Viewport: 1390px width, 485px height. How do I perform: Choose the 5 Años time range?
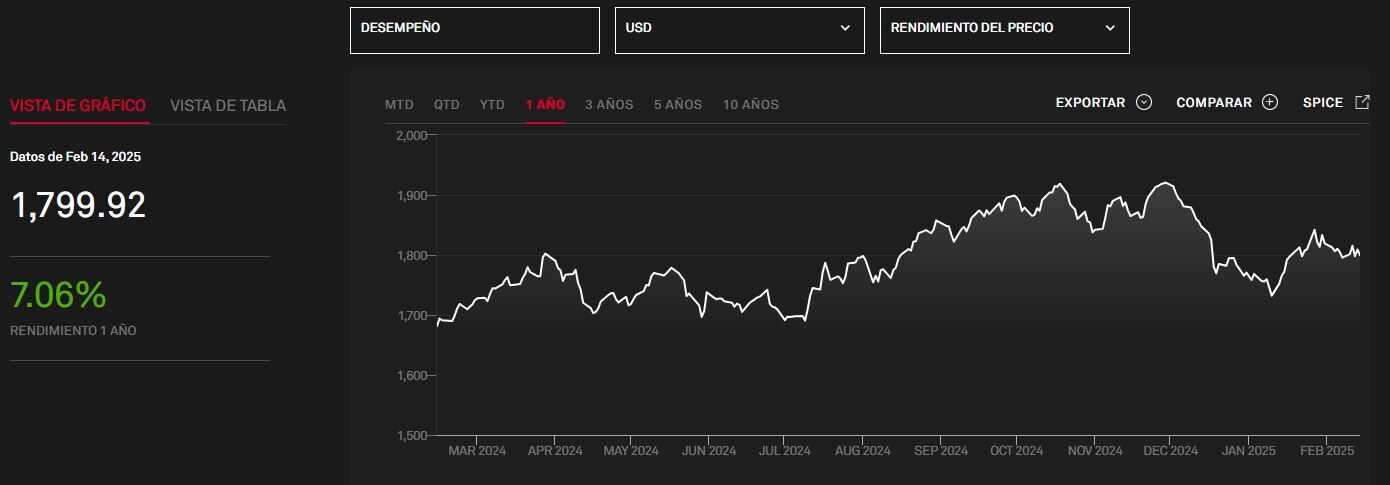(678, 104)
